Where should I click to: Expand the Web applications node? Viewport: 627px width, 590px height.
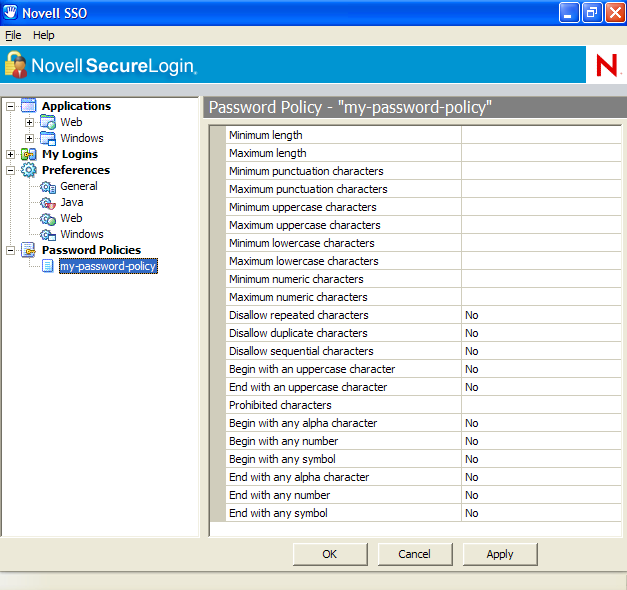[x=30, y=122]
